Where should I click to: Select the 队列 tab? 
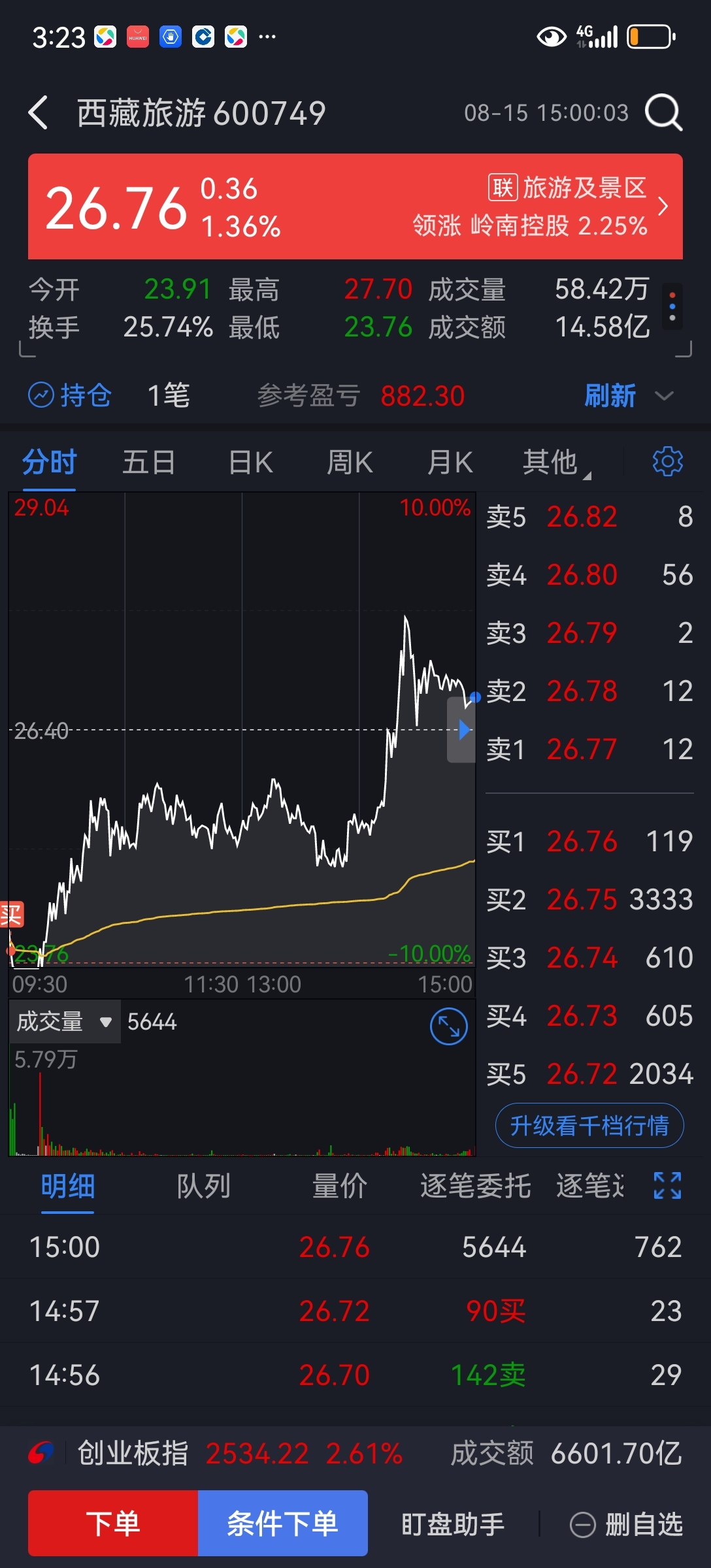pos(203,1186)
